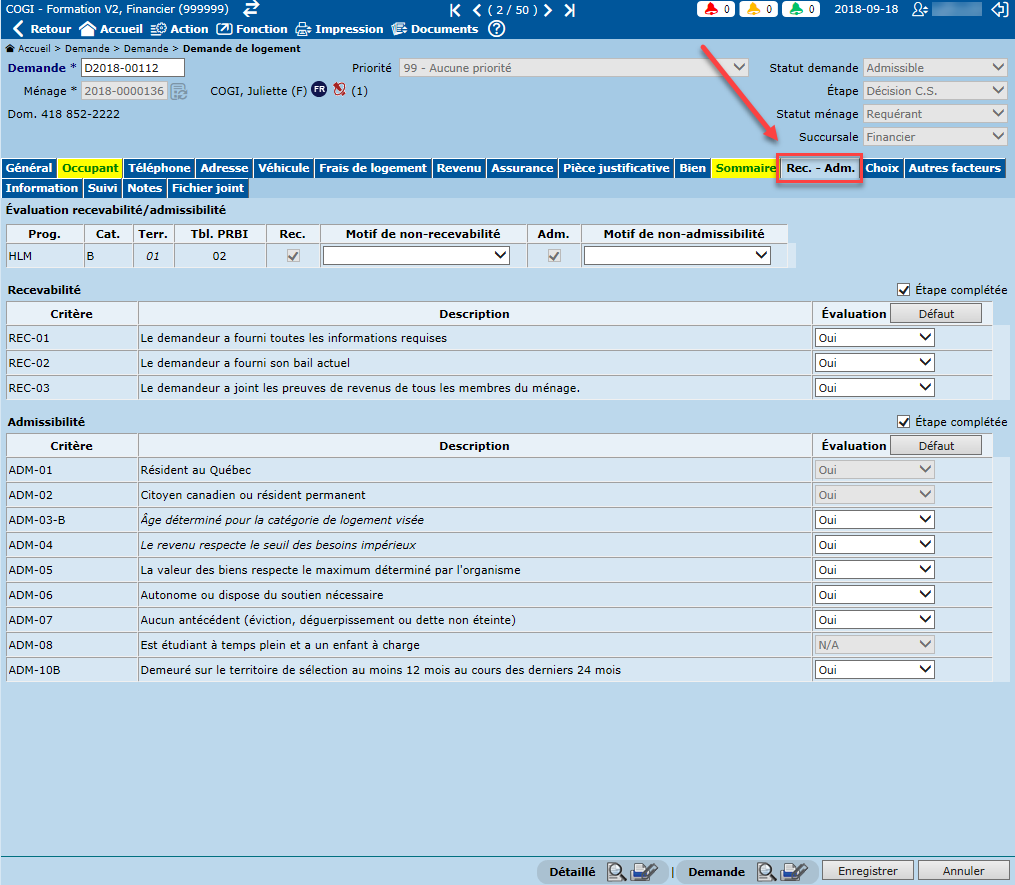
Task: Open the red alert bell notifications
Action: tap(714, 10)
